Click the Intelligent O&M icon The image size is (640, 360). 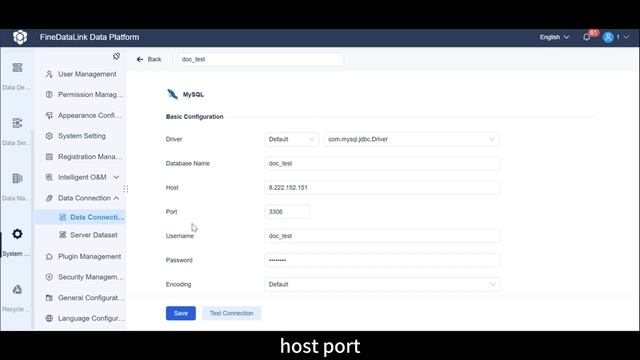point(49,177)
